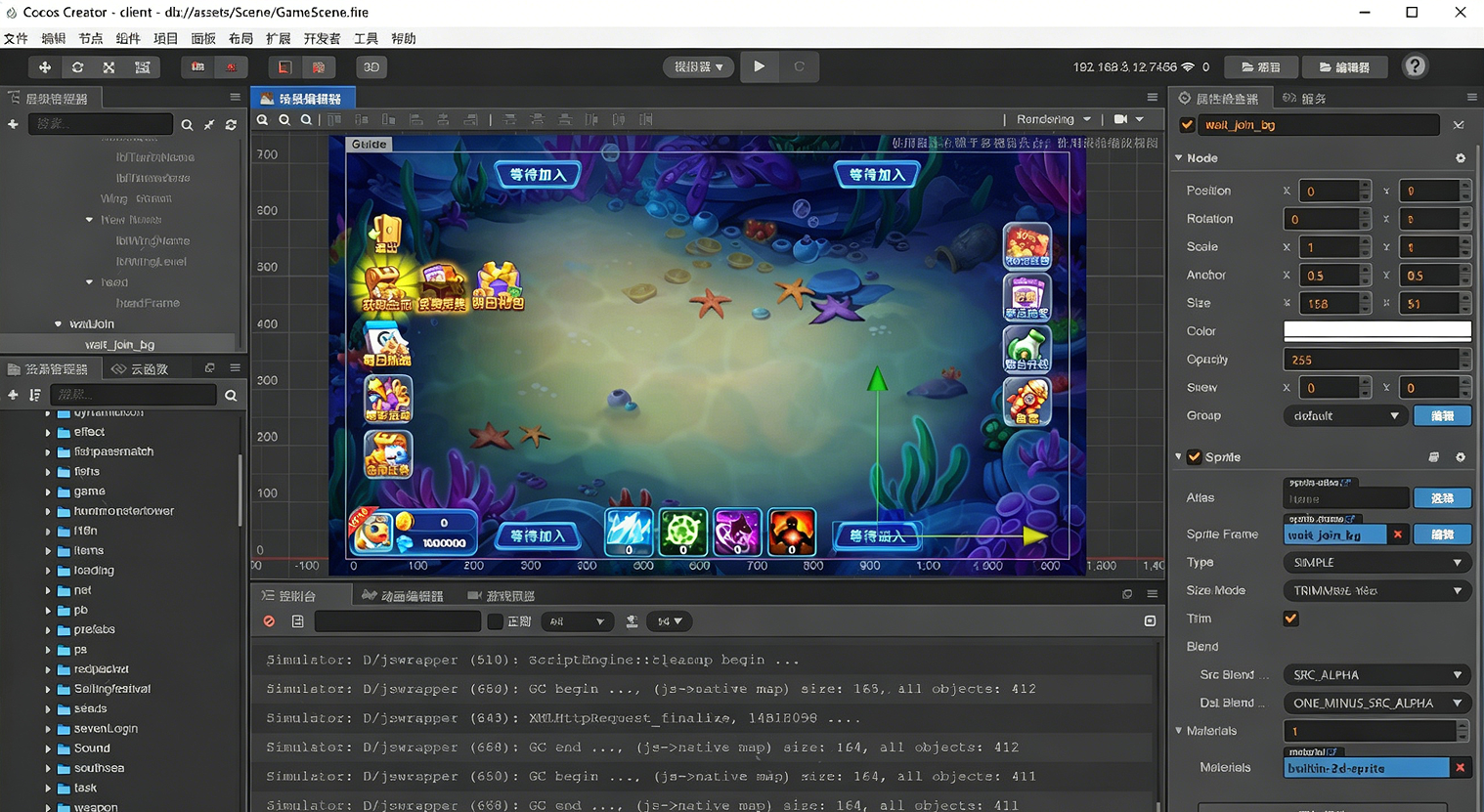Clear the console log output
Image resolution: width=1484 pixels, height=812 pixels.
click(269, 621)
